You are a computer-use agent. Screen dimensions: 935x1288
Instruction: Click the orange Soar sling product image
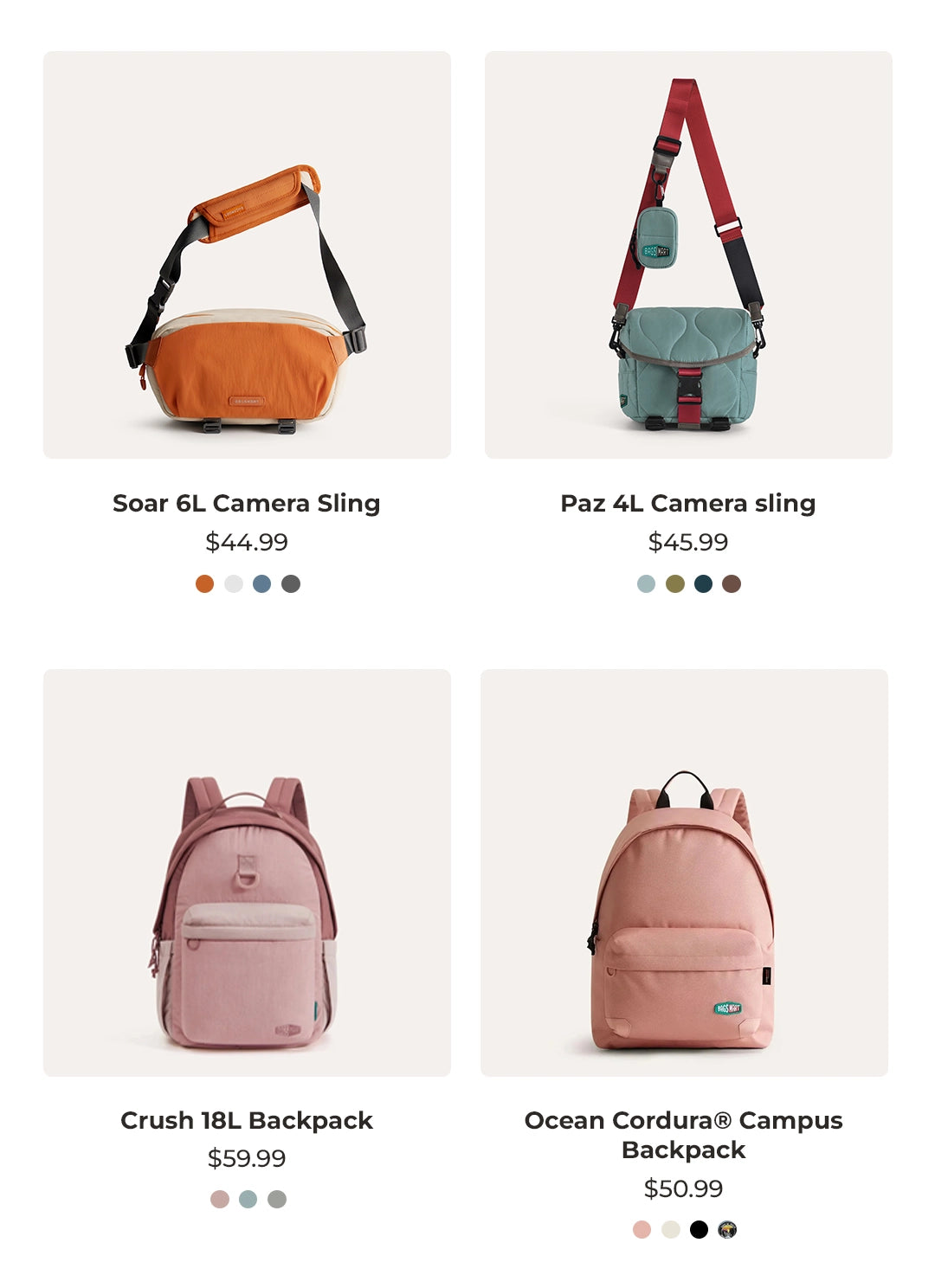[247, 254]
